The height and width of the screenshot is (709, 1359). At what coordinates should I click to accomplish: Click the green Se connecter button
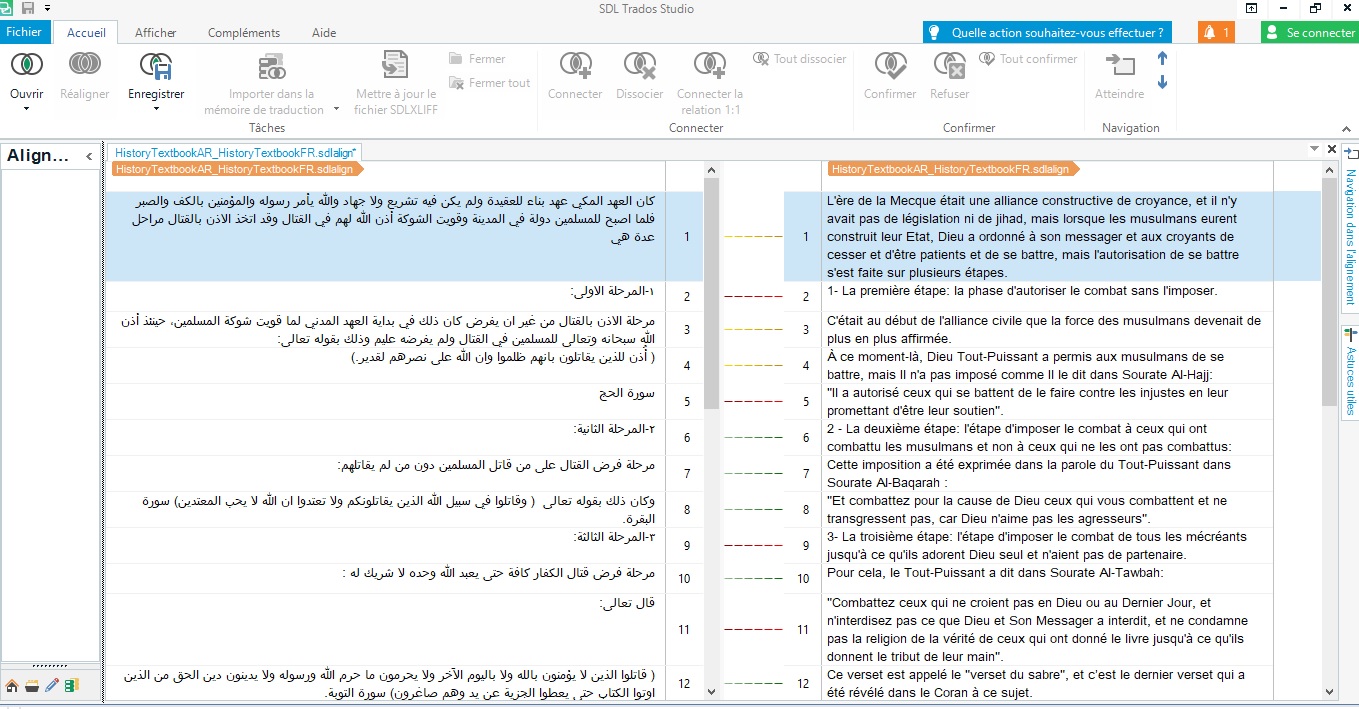(1309, 32)
